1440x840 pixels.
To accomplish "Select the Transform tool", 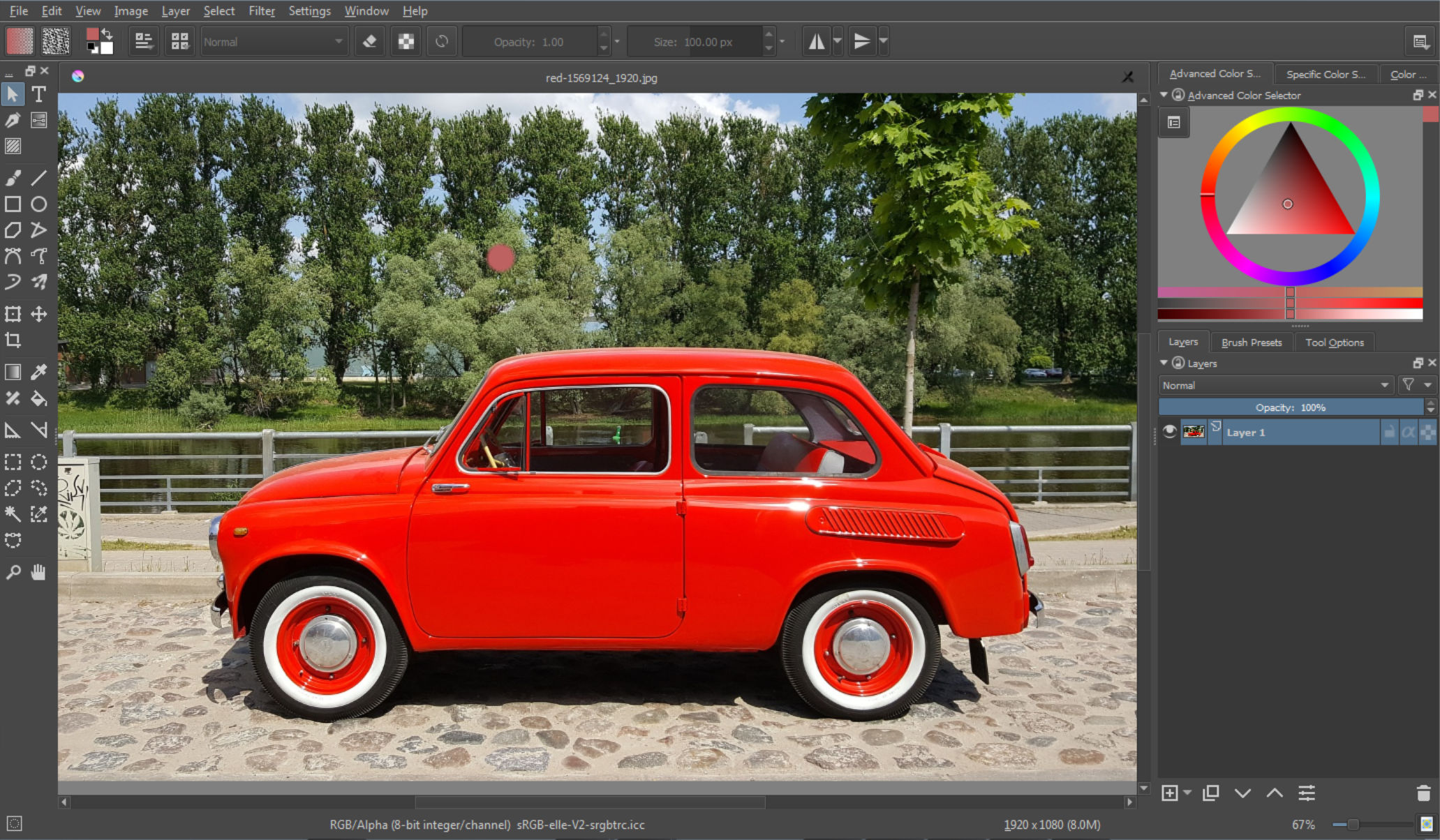I will pyautogui.click(x=13, y=314).
